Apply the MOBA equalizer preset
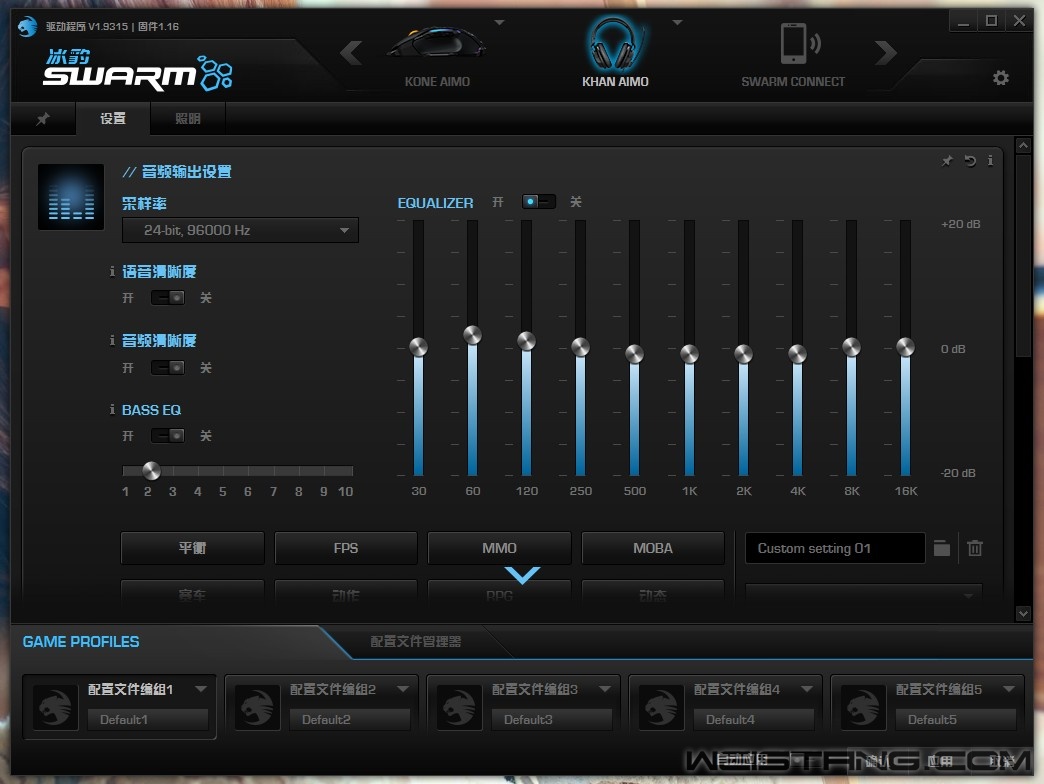 click(652, 548)
